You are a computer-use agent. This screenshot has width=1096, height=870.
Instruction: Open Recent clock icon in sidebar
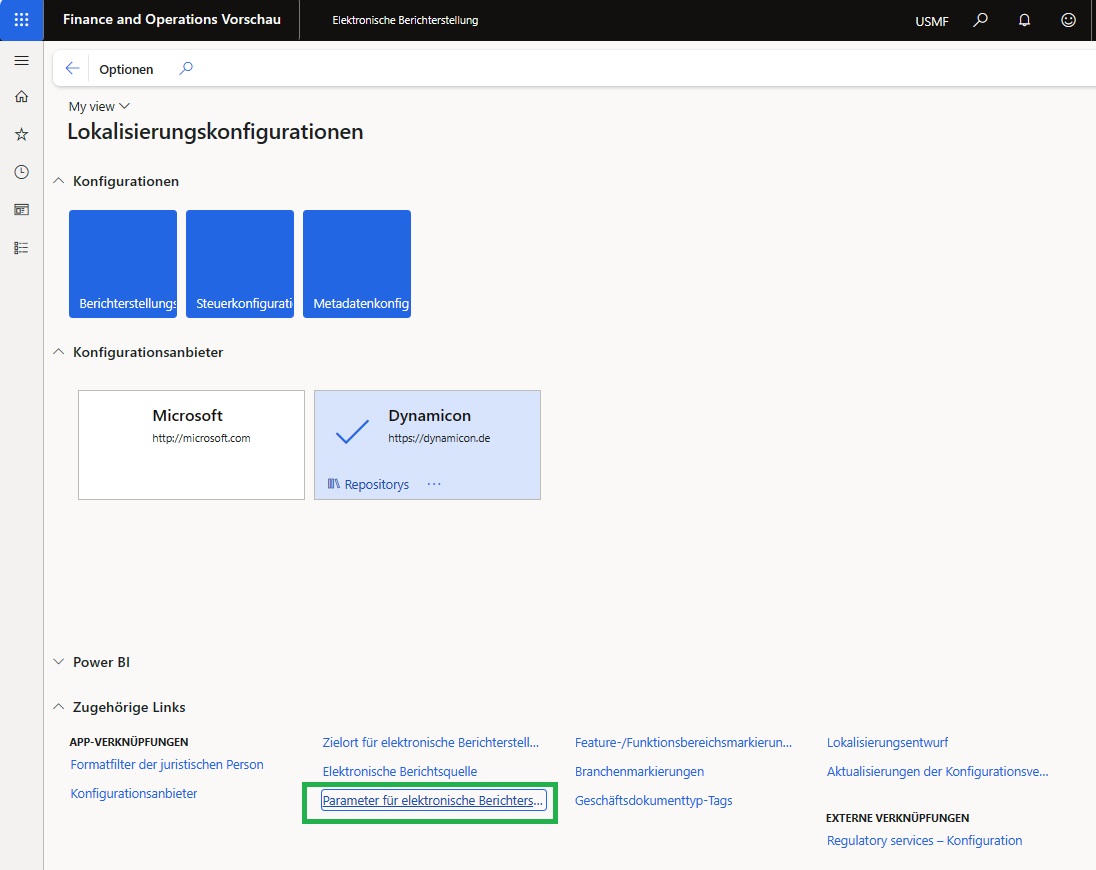21,172
